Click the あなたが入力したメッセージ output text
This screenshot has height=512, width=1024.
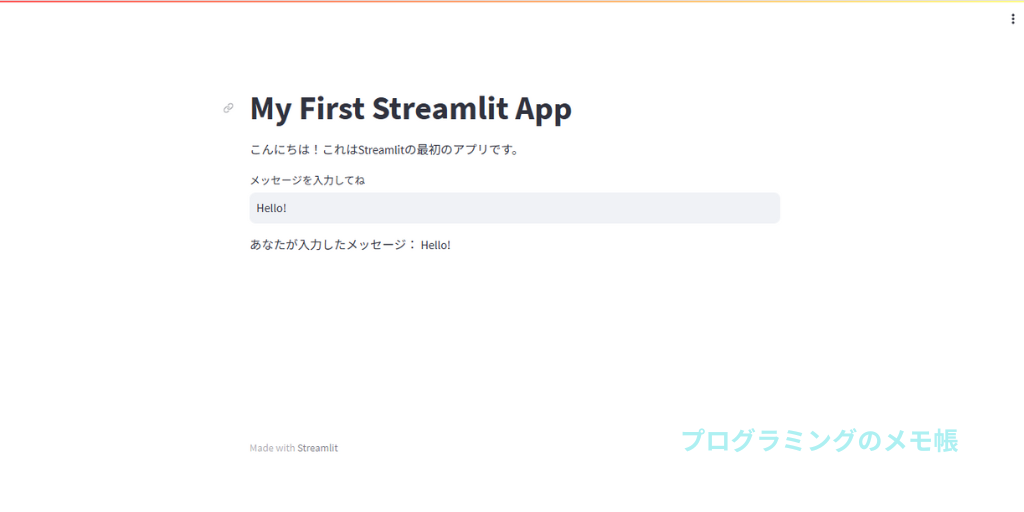point(351,246)
